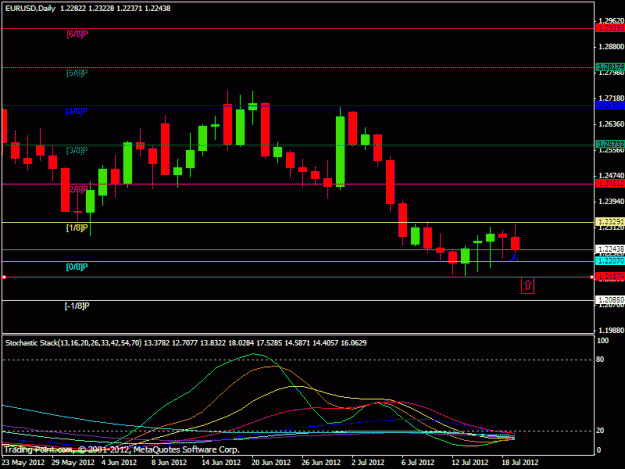Select the rightmost red candle on the chart
The image size is (625, 469).
[515, 243]
